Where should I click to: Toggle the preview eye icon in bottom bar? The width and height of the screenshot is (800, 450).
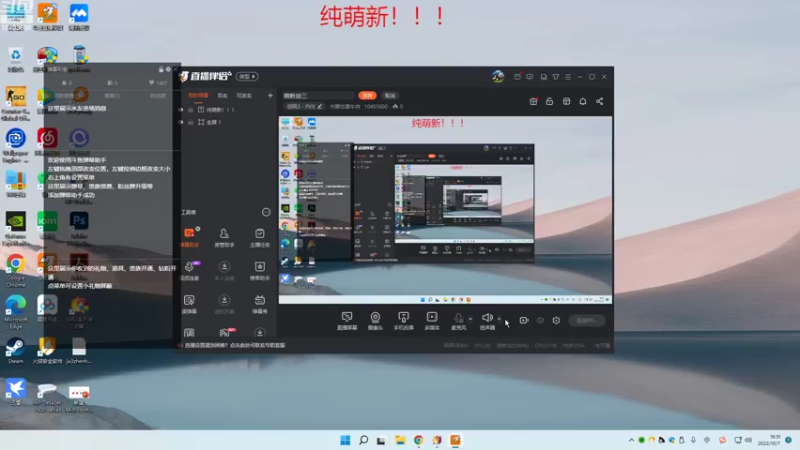click(540, 320)
